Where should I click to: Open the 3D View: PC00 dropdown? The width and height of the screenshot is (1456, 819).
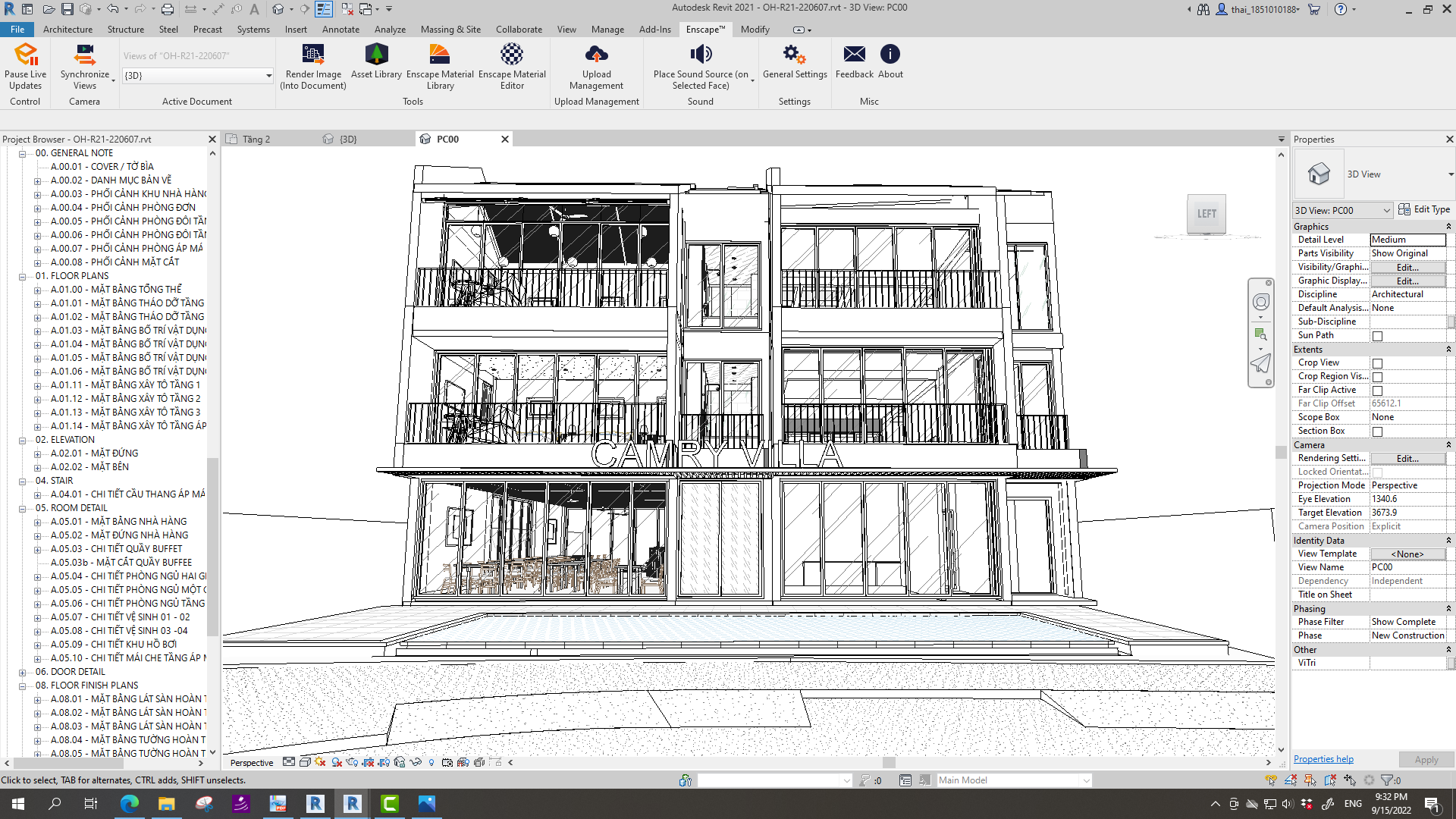pyautogui.click(x=1386, y=211)
